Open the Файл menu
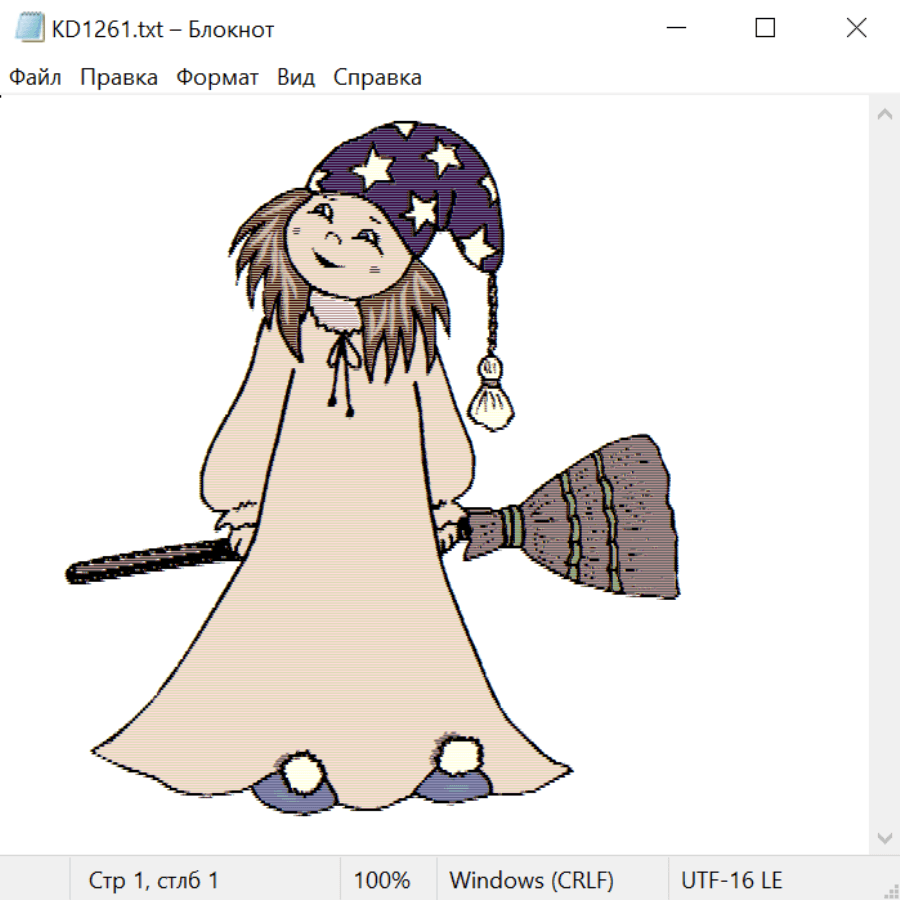The height and width of the screenshot is (900, 900). (36, 78)
